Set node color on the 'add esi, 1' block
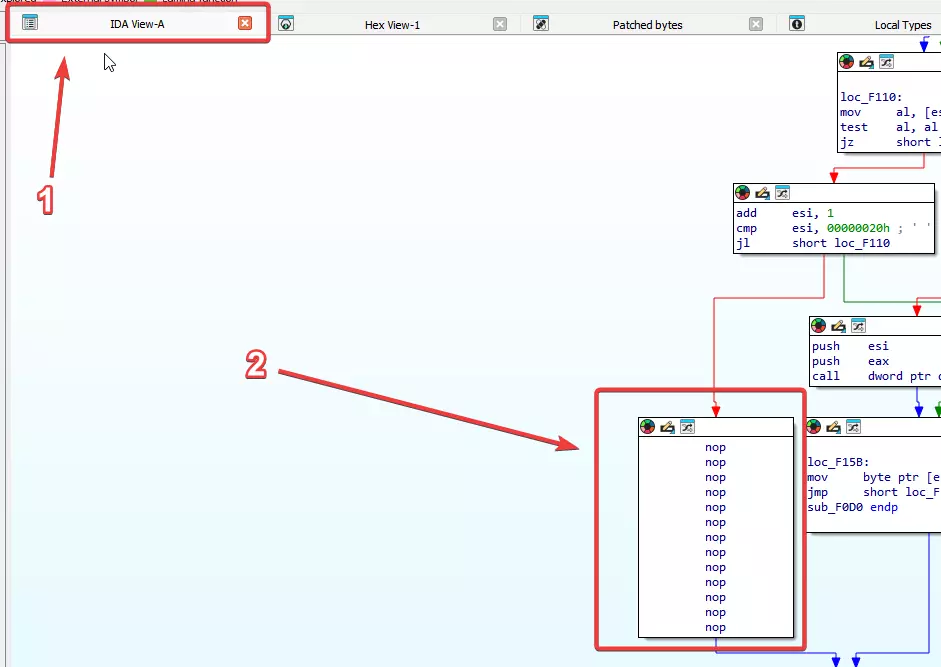 [x=742, y=193]
